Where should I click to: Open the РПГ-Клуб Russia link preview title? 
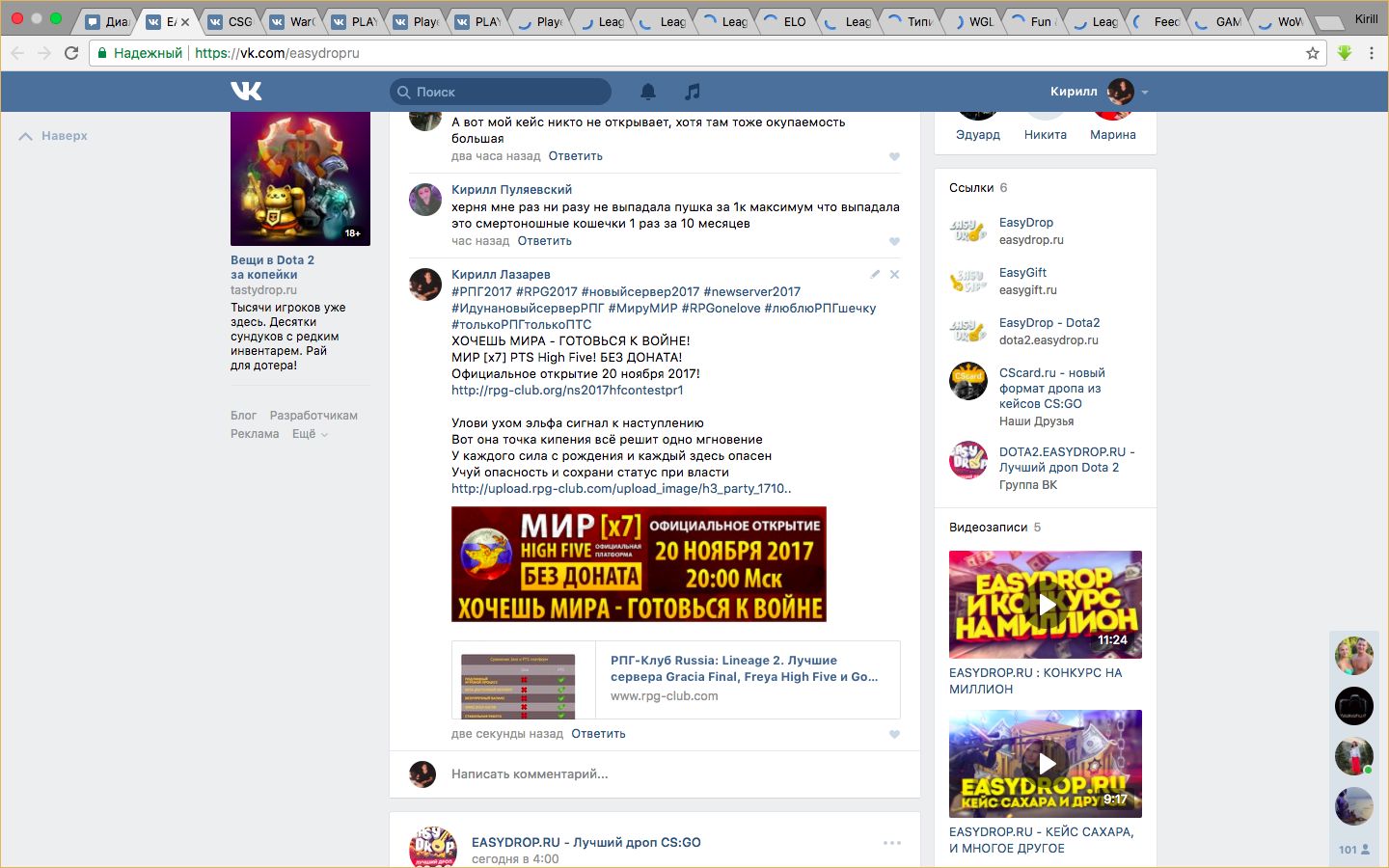tap(745, 668)
